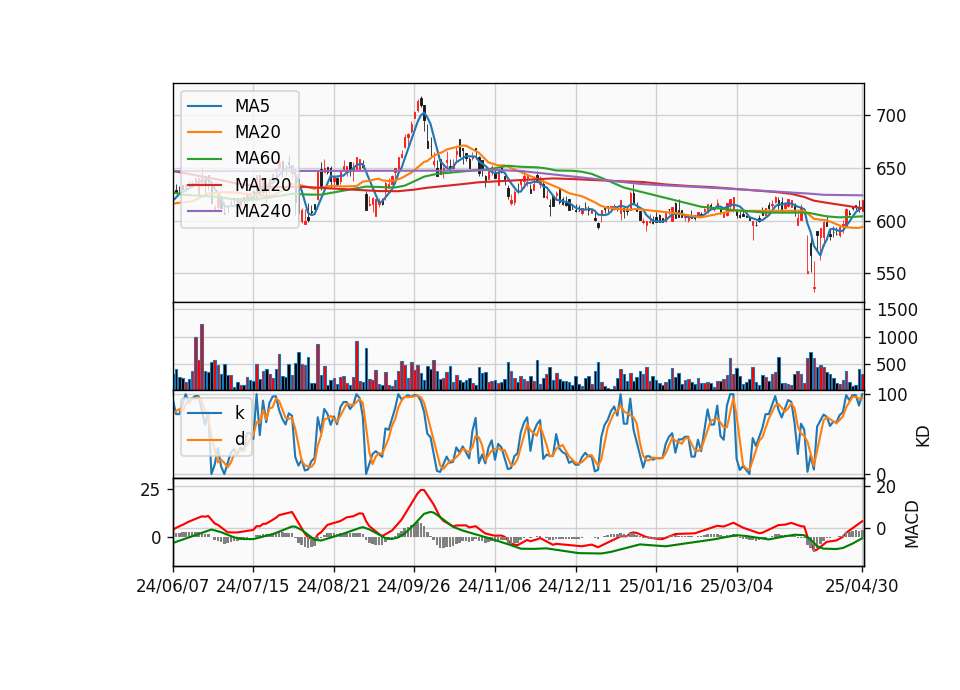Image resolution: width=960 pixels, height=690 pixels.
Task: Click the 550 price axis label
Action: [891, 274]
